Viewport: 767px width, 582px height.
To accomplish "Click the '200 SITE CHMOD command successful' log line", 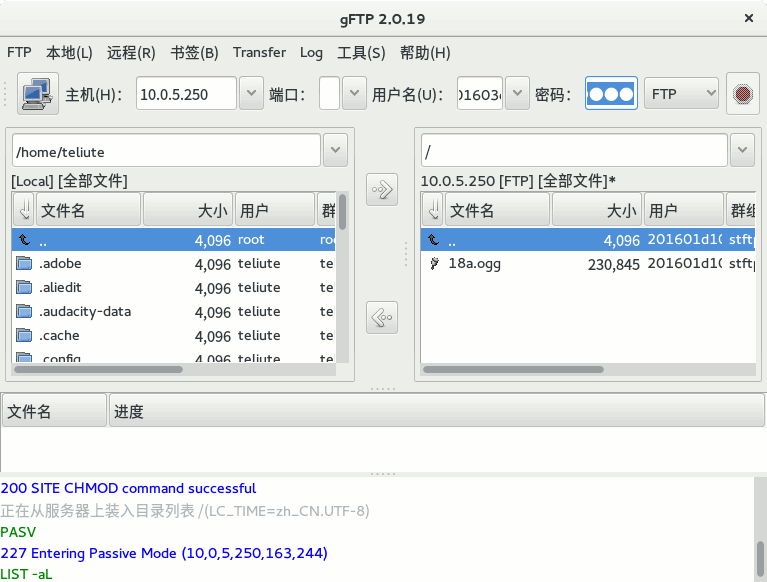I will [x=128, y=488].
